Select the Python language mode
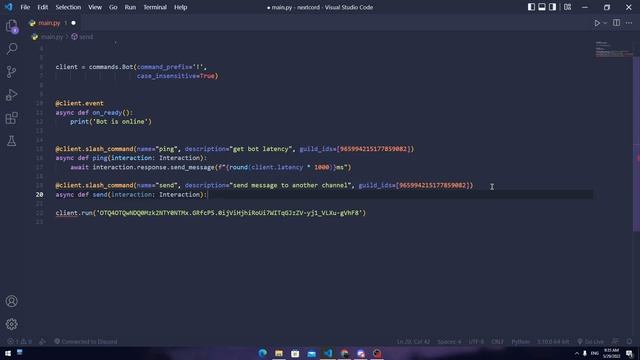This screenshot has height=360, width=640. [521, 341]
